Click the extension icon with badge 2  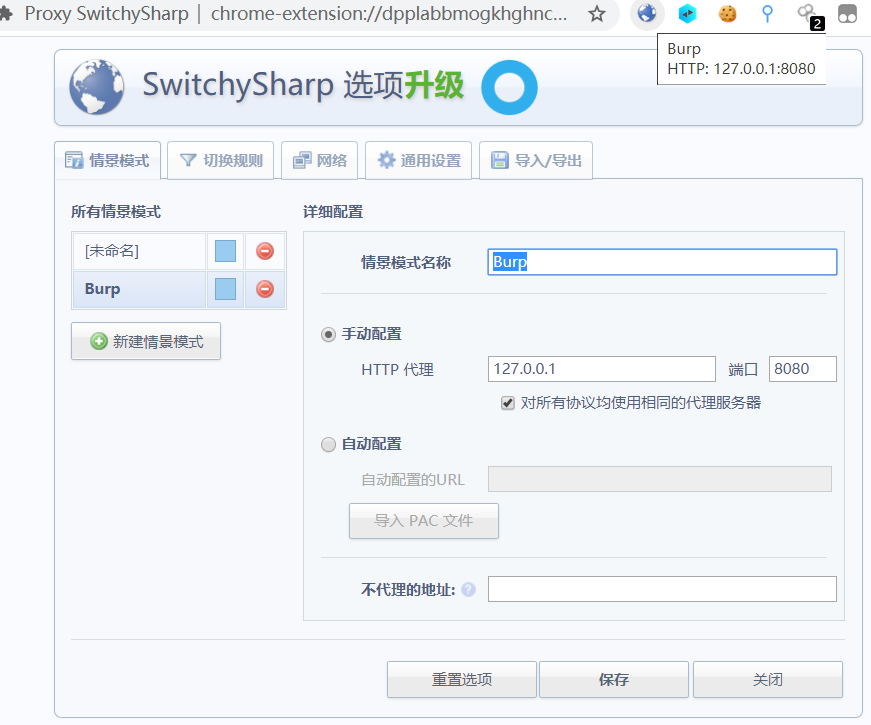pyautogui.click(x=809, y=16)
